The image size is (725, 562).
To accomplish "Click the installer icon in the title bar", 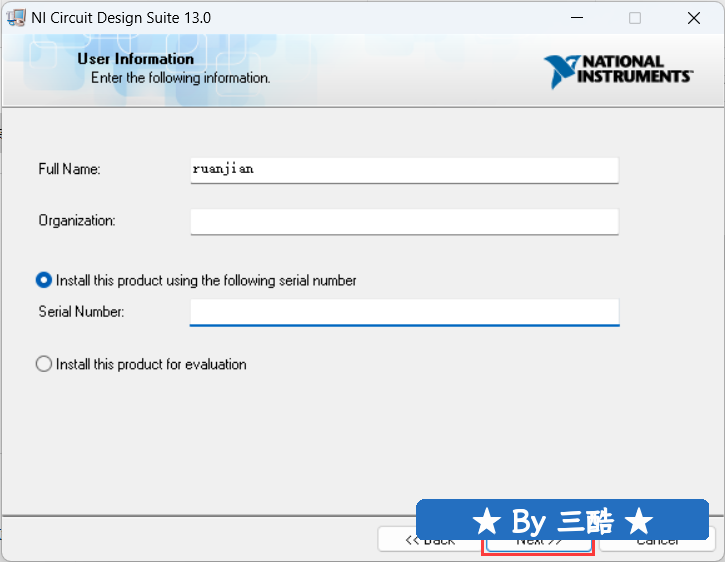I will 16,18.
